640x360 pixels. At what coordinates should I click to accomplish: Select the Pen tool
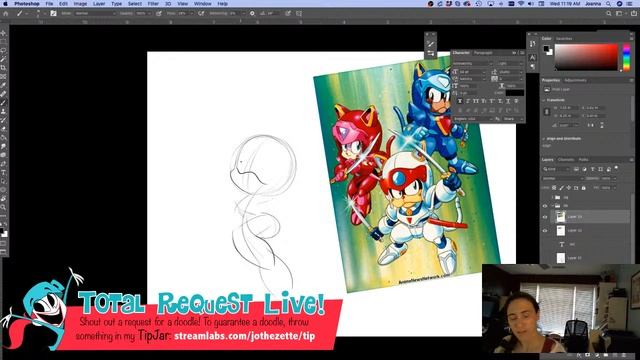tap(3, 163)
